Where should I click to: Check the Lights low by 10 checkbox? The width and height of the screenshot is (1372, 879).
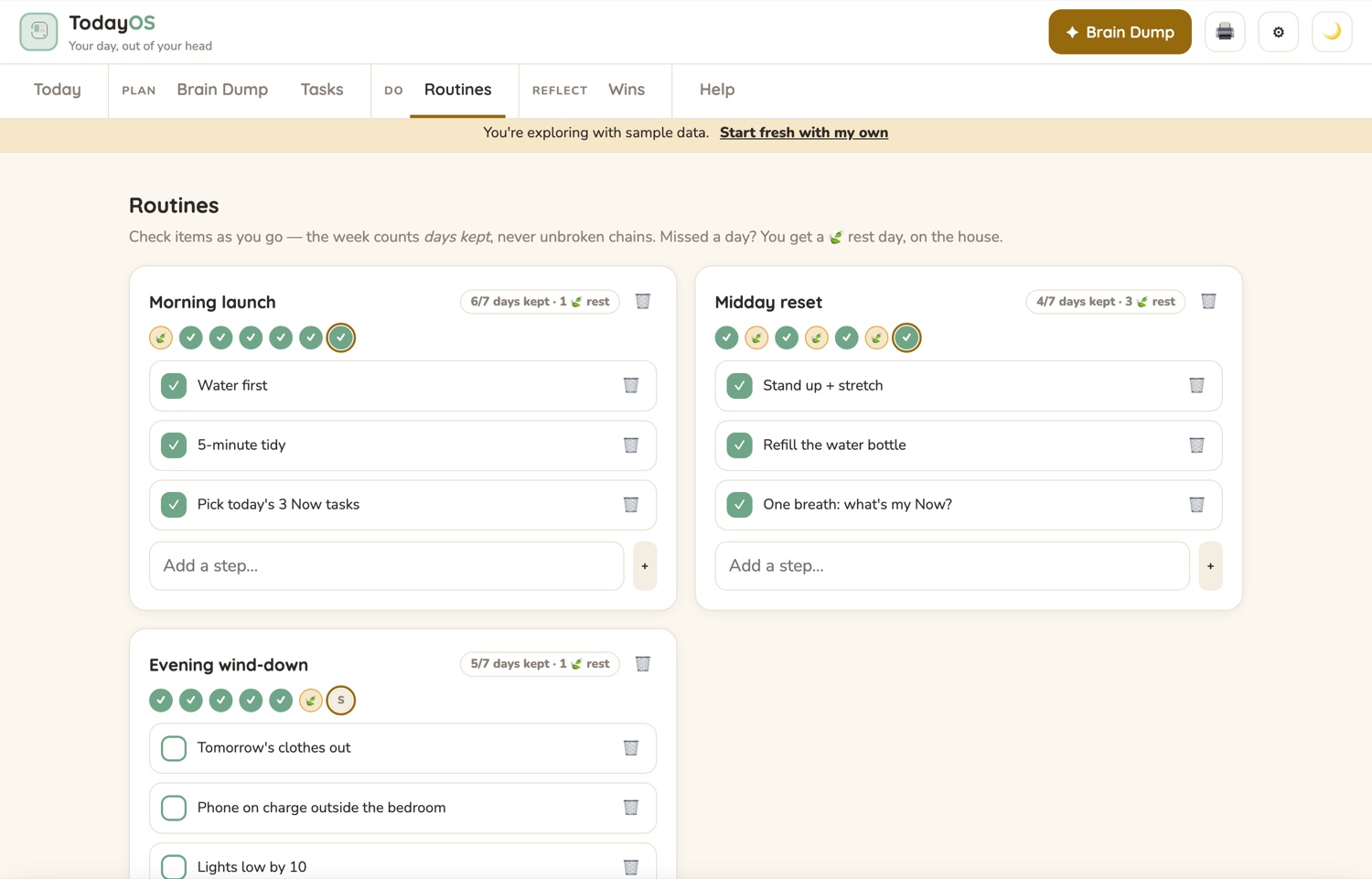174,867
